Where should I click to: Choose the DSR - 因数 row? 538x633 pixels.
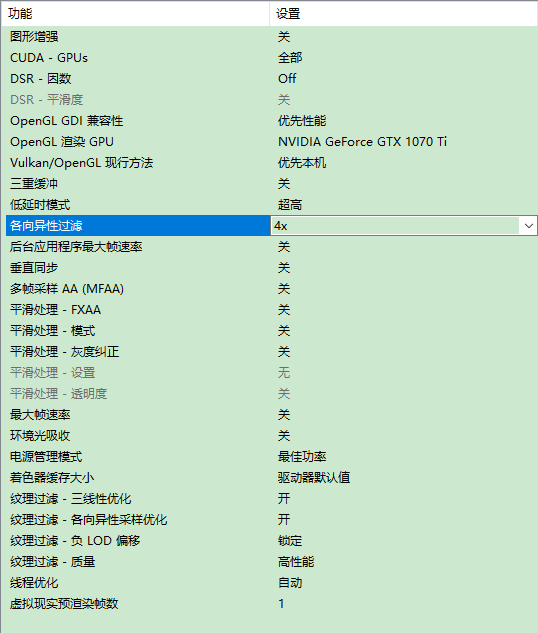coord(270,79)
